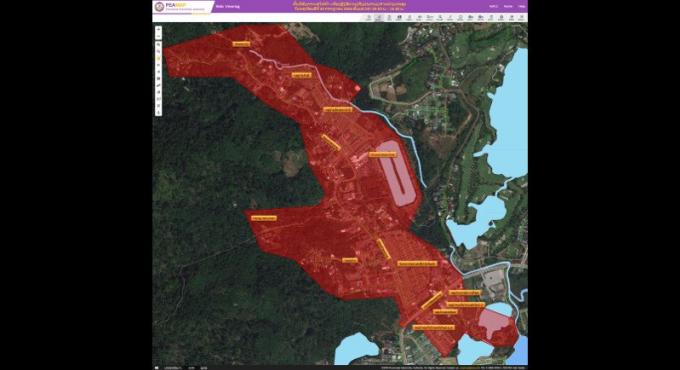Click the white text label beside PEA MAP logo
The height and width of the screenshot is (370, 680).
pyautogui.click(x=228, y=7)
